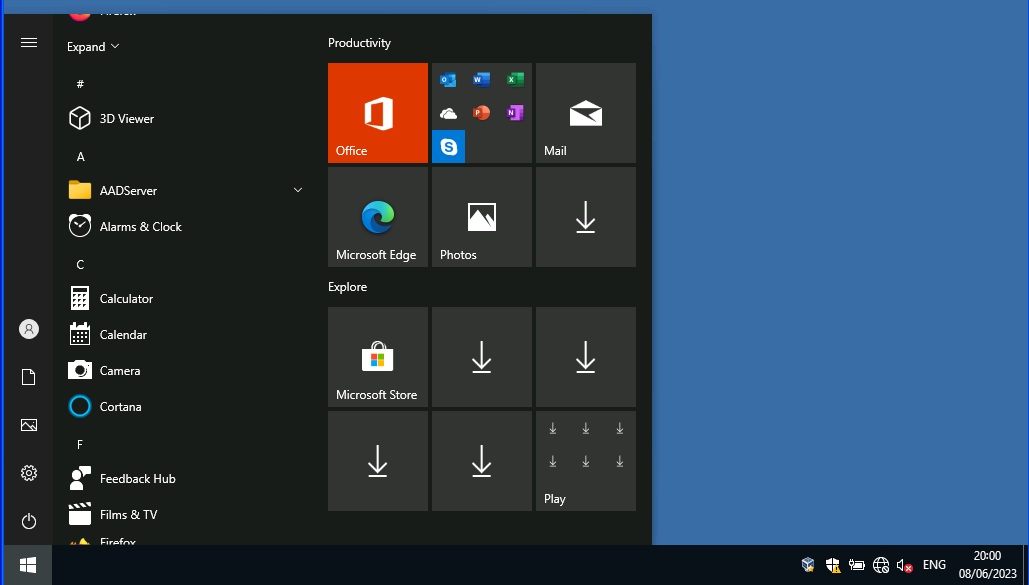Click the ENG language indicator in the taskbar

pyautogui.click(x=934, y=565)
